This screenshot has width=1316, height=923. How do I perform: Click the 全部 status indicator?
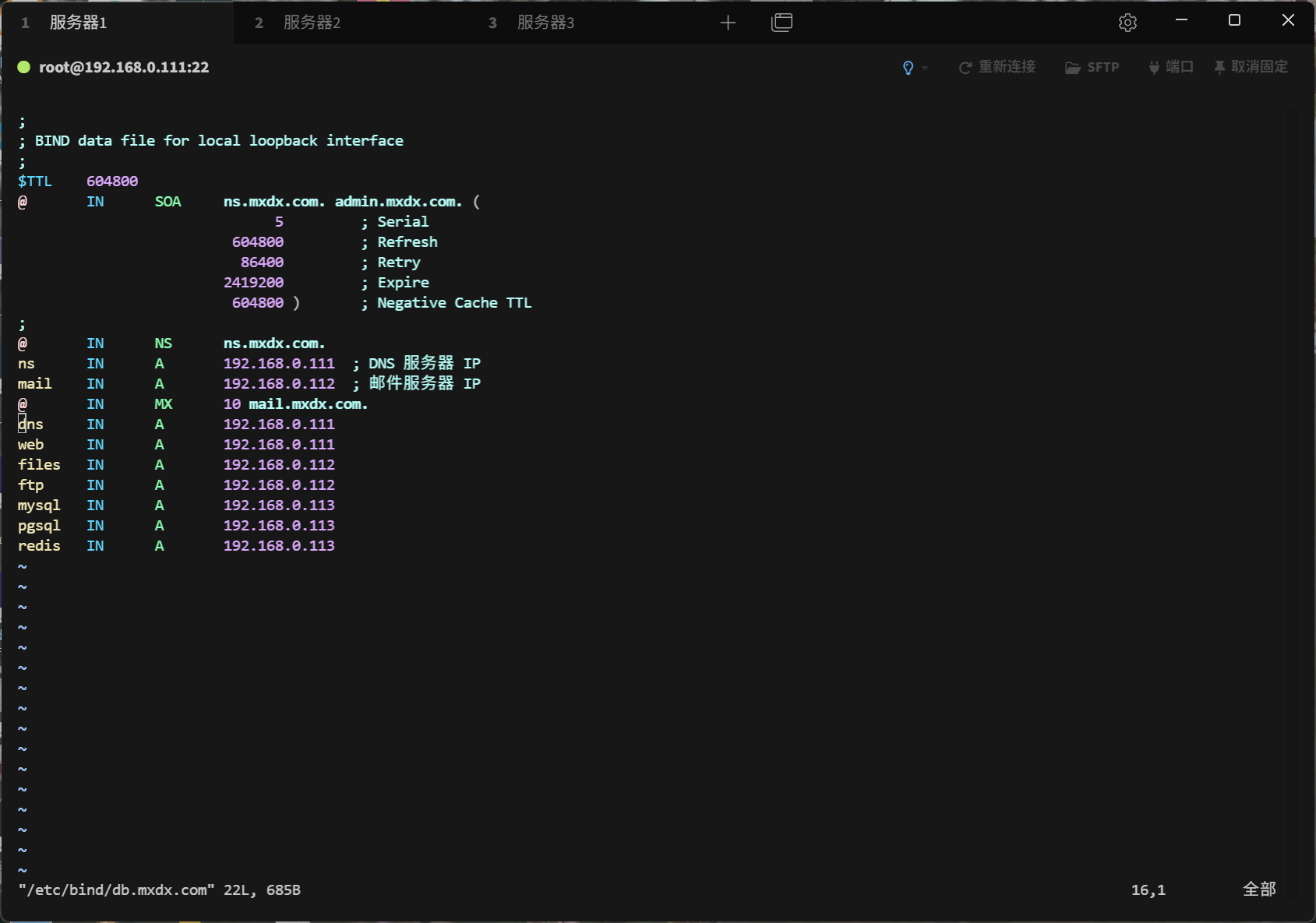pos(1259,889)
